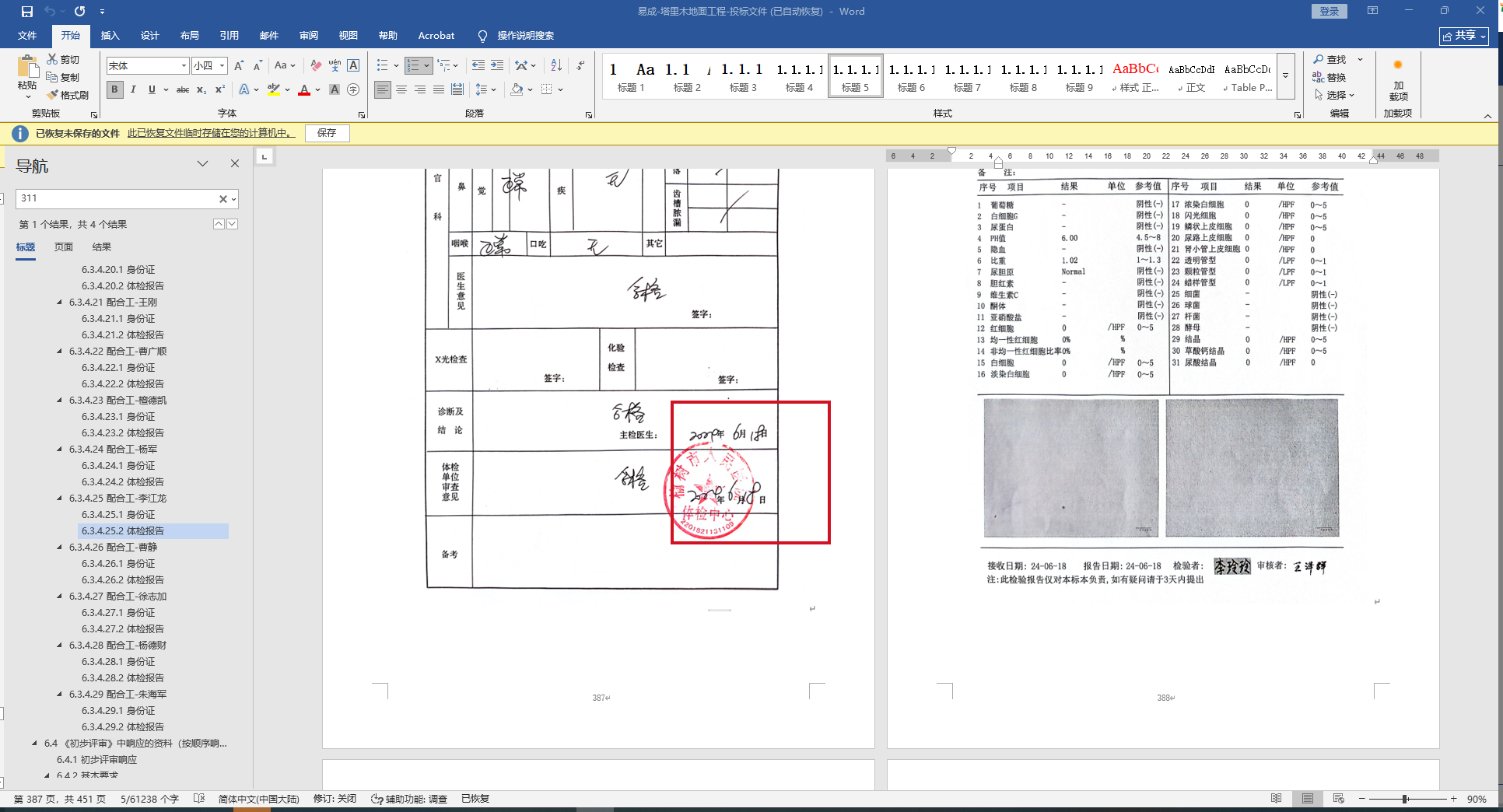Apply distributed alignment to the paragraph
Viewport: 1503px width, 812px height.
point(457,89)
